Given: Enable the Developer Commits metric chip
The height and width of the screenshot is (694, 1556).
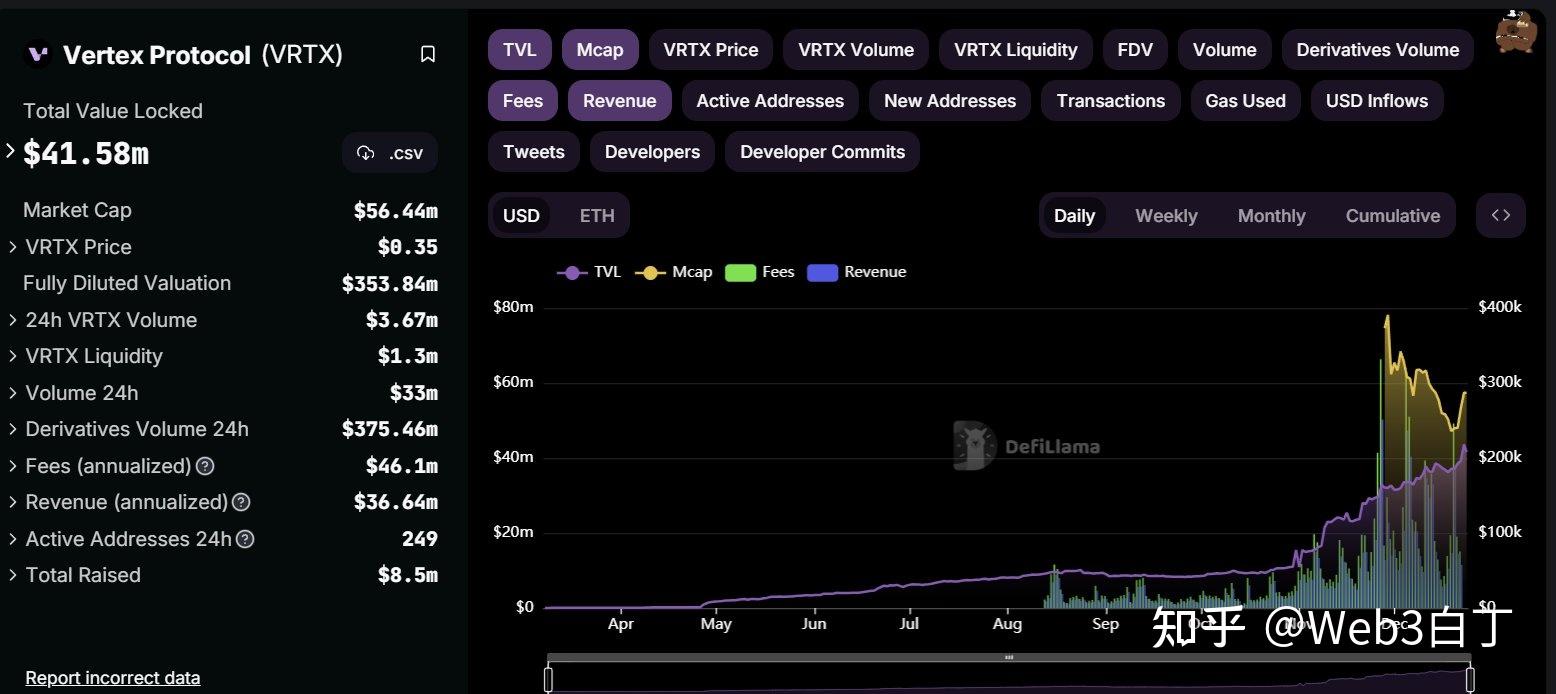Looking at the screenshot, I should point(823,152).
